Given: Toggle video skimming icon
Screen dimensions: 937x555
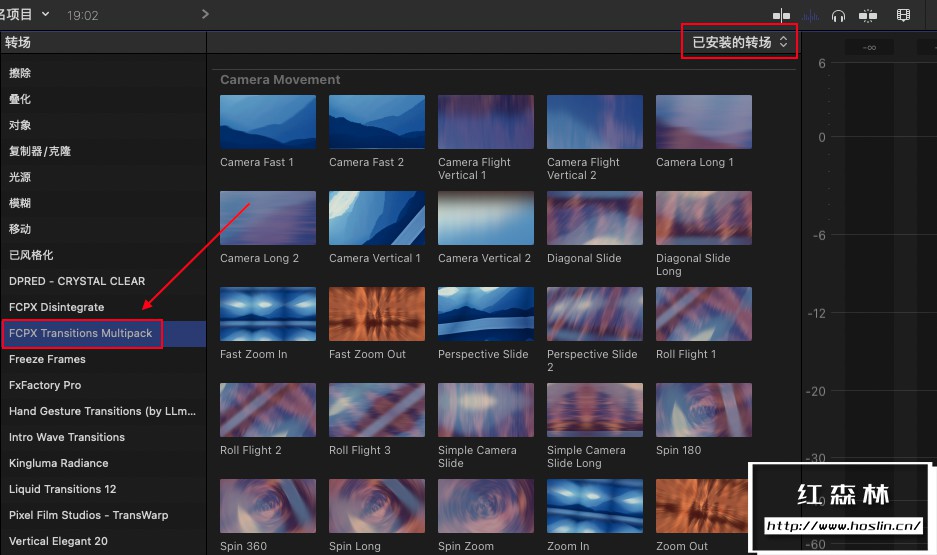Looking at the screenshot, I should tap(781, 15).
